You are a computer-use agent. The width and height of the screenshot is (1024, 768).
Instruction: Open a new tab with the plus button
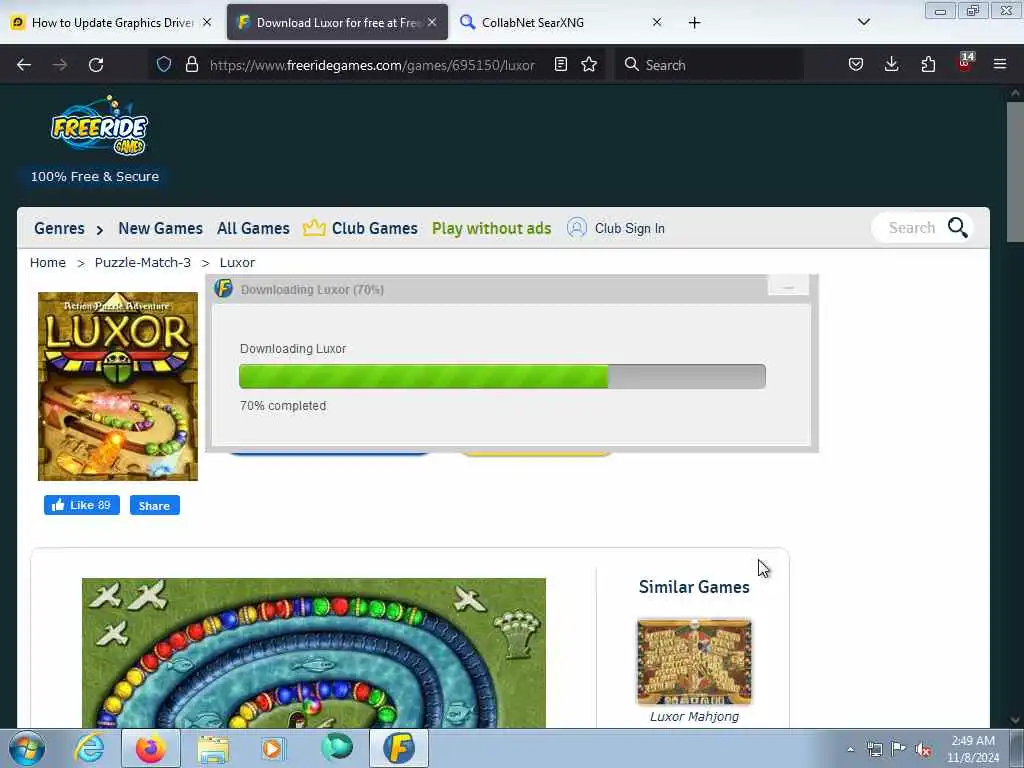pos(694,22)
